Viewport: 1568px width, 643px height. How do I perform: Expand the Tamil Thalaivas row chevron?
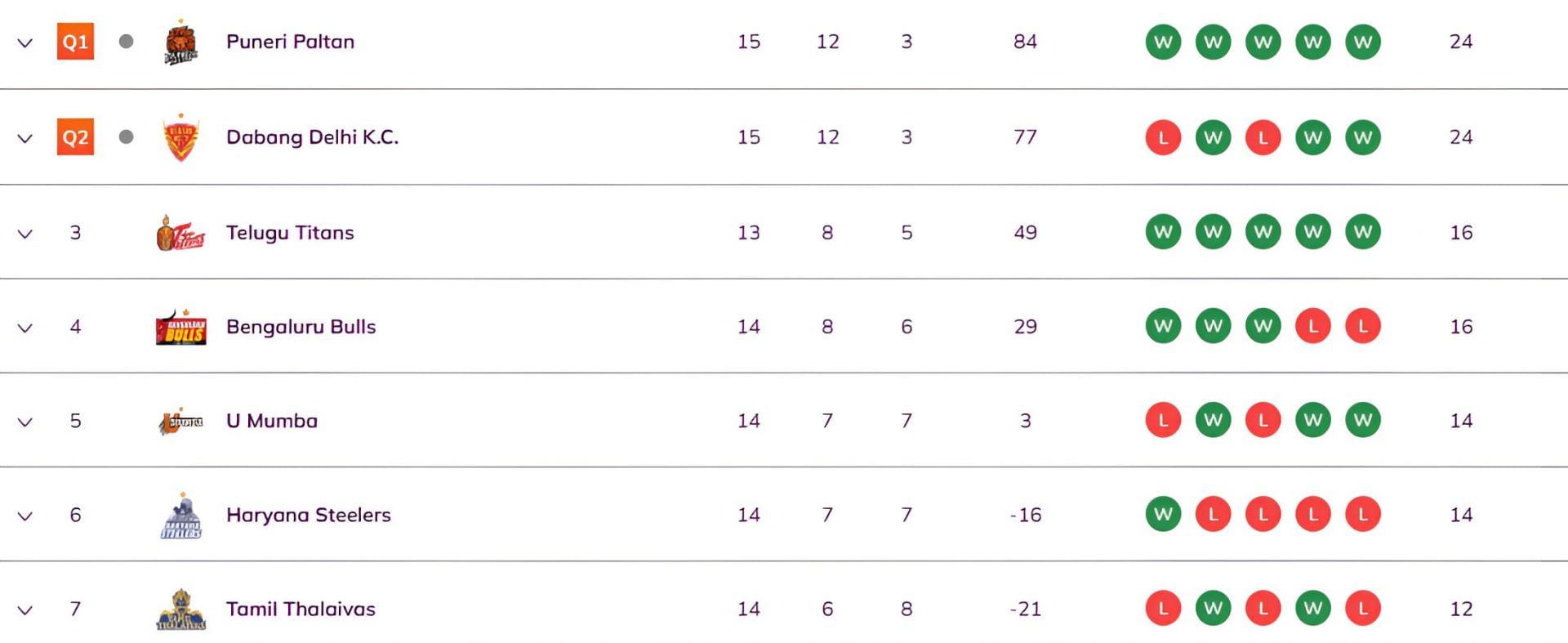(25, 610)
